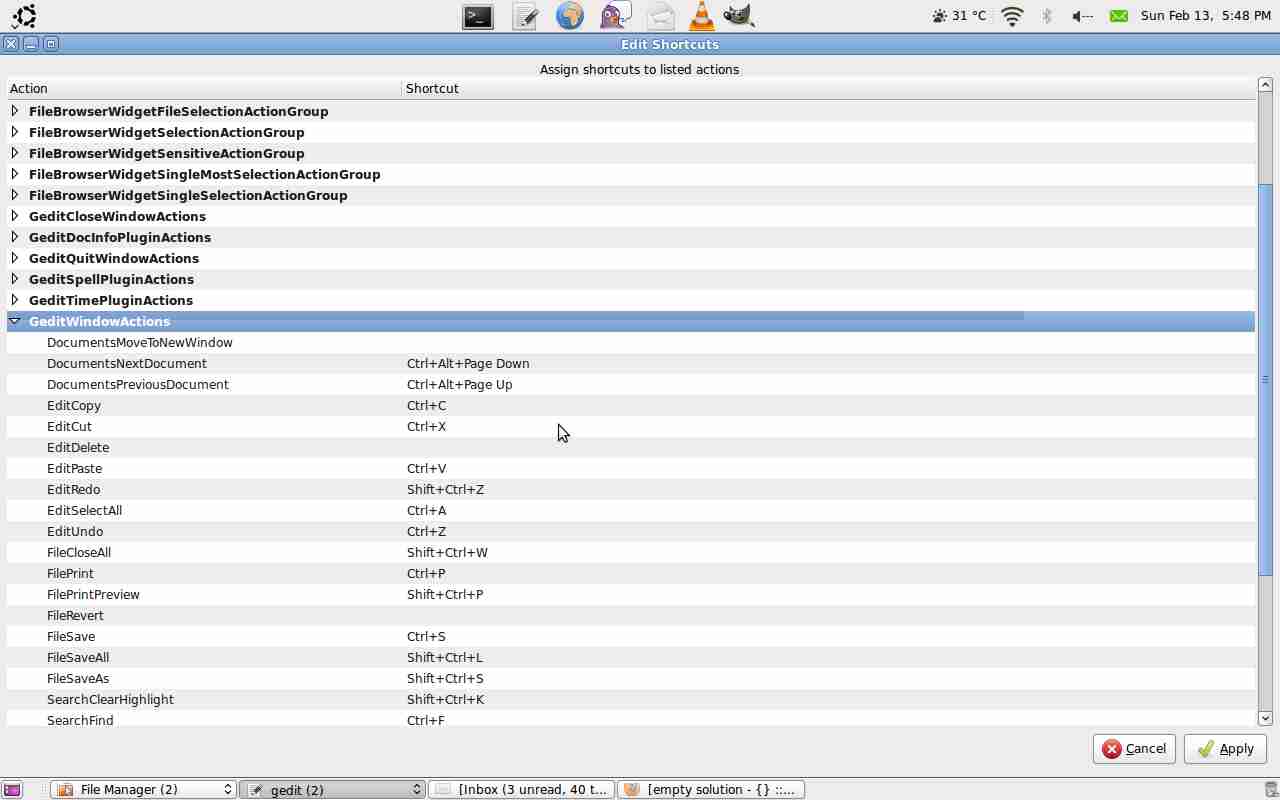1280x800 pixels.
Task: Select the EditDelete action row
Action: (x=631, y=447)
